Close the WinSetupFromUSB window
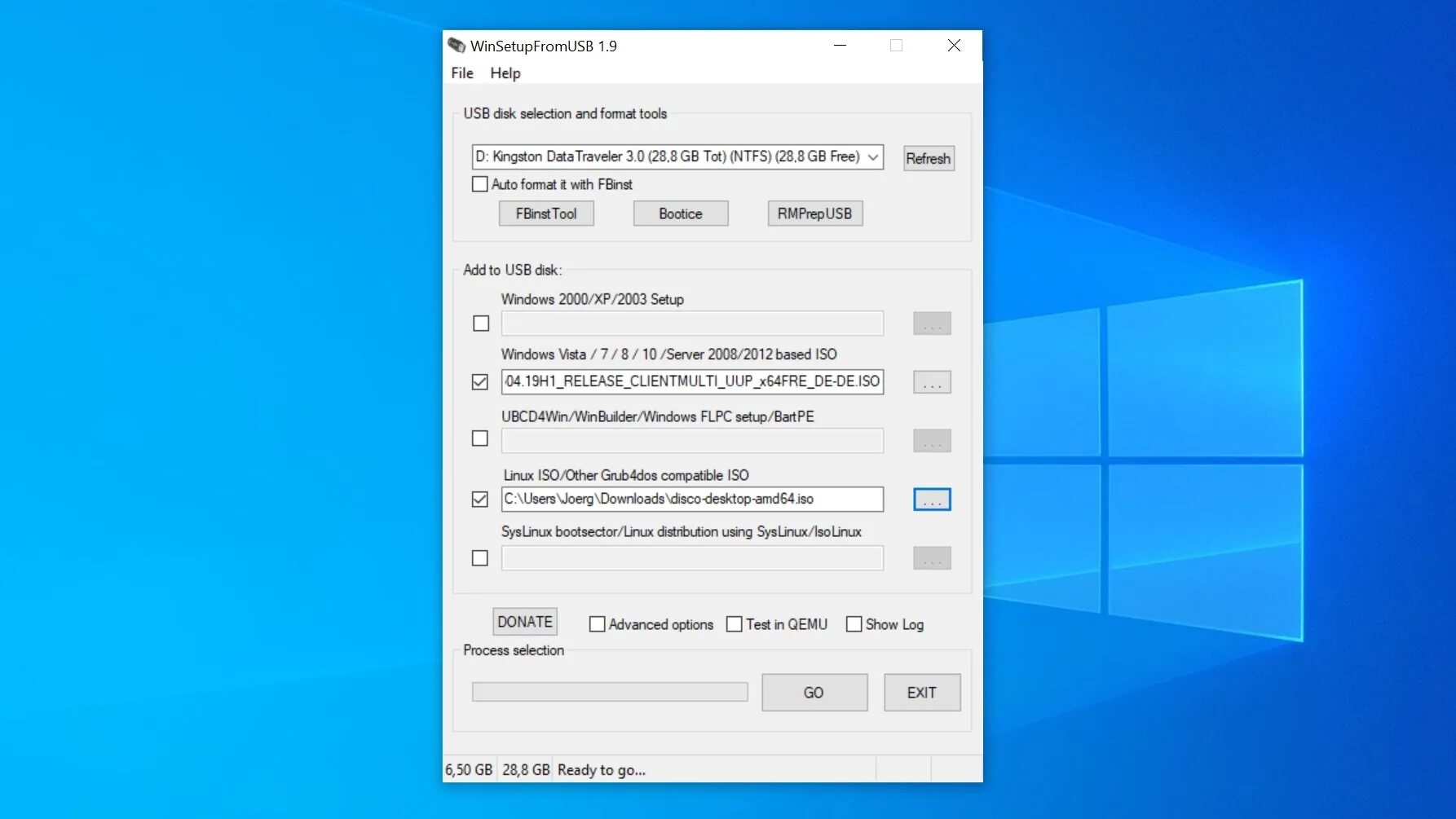Viewport: 1456px width, 819px height. [954, 46]
